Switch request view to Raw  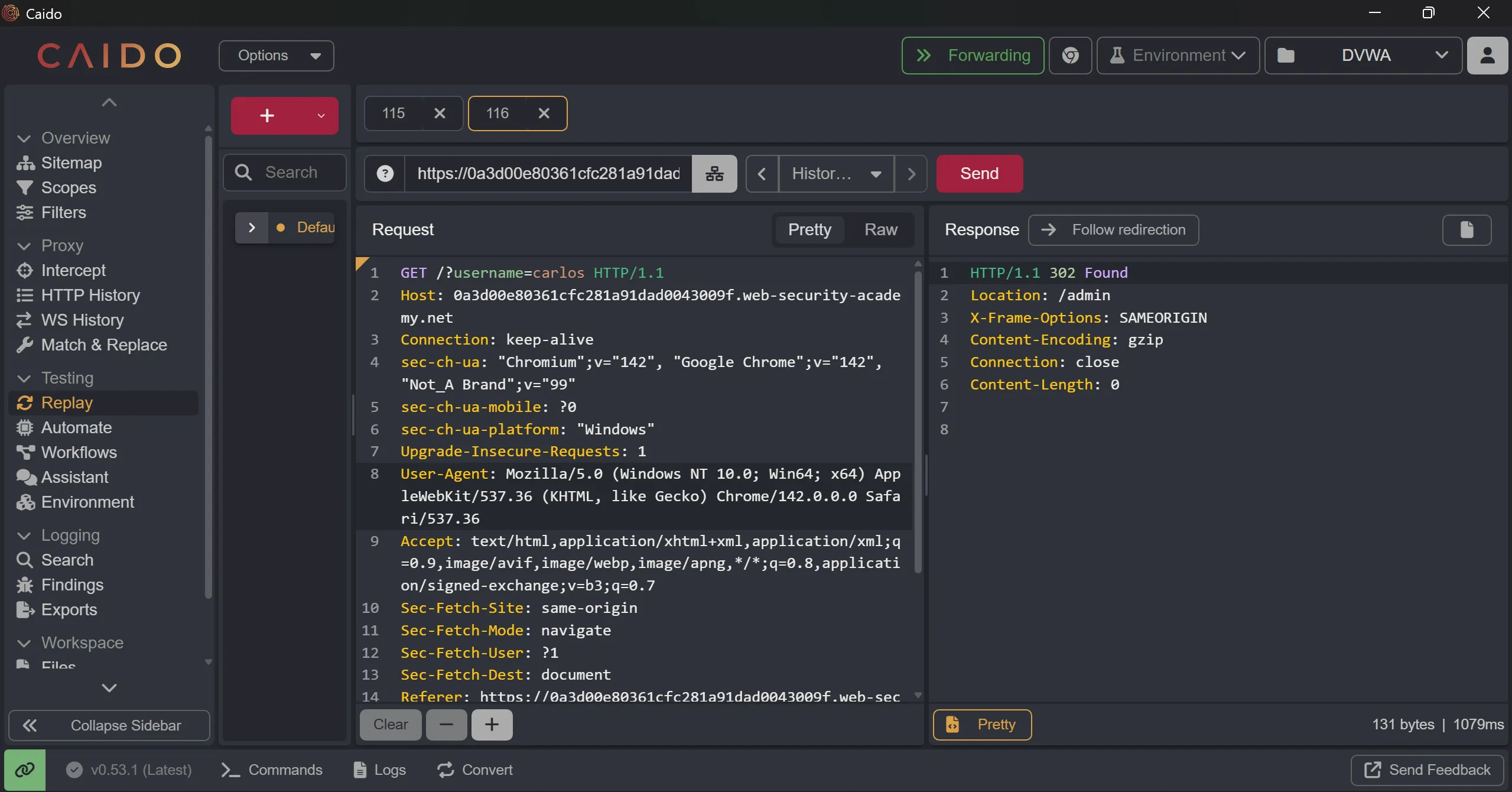[x=880, y=230]
